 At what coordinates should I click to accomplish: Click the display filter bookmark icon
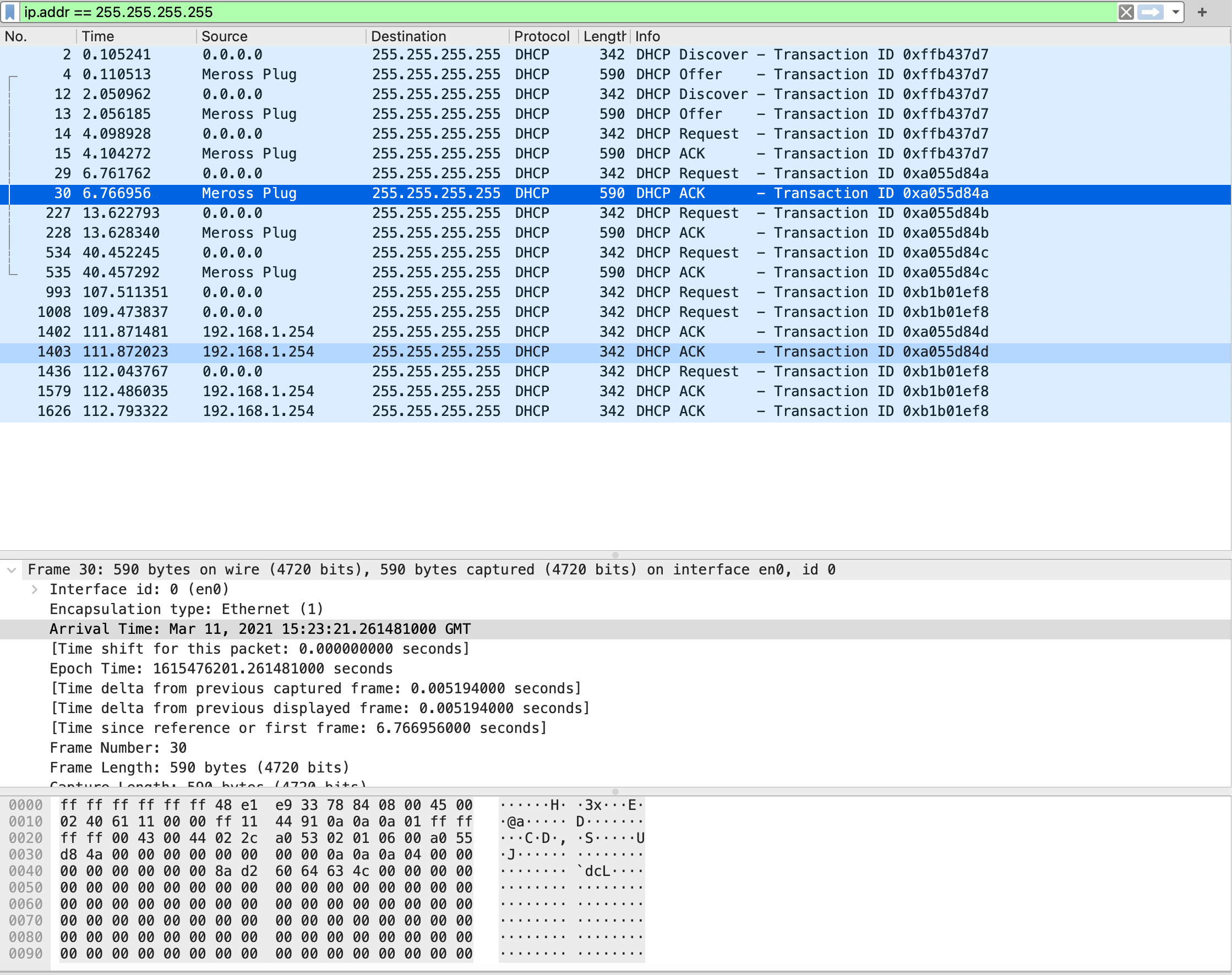click(10, 12)
